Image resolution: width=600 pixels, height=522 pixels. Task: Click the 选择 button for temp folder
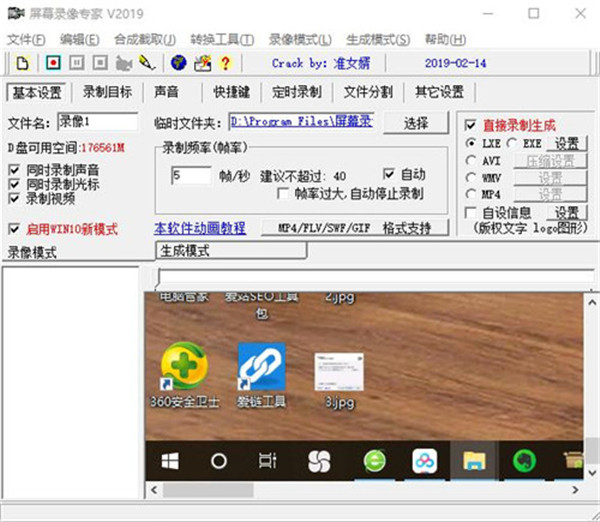coord(416,123)
